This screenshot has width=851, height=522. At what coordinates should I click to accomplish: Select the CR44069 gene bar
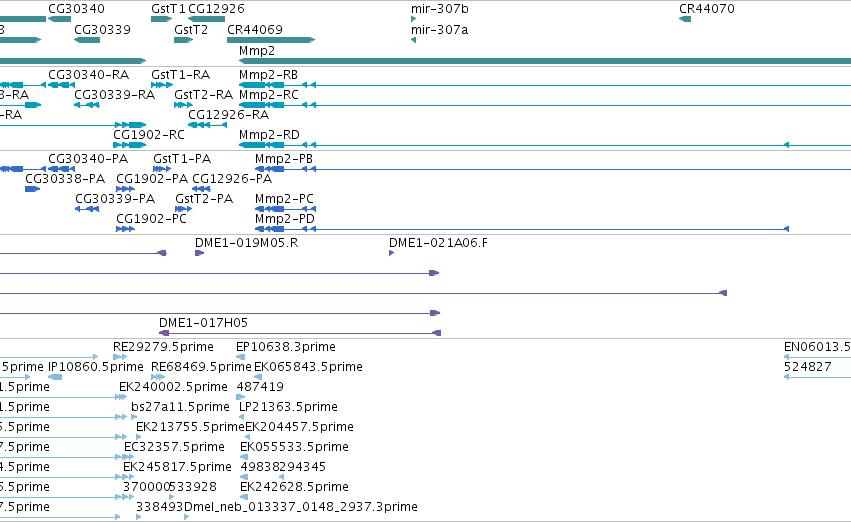coord(271,40)
